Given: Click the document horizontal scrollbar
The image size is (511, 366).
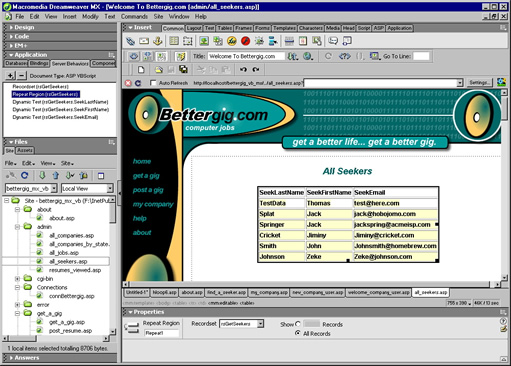Looking at the screenshot, I should (x=309, y=284).
